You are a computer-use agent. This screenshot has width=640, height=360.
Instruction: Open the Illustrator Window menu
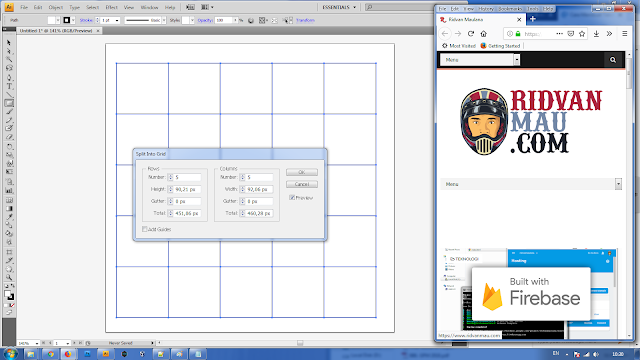point(149,7)
